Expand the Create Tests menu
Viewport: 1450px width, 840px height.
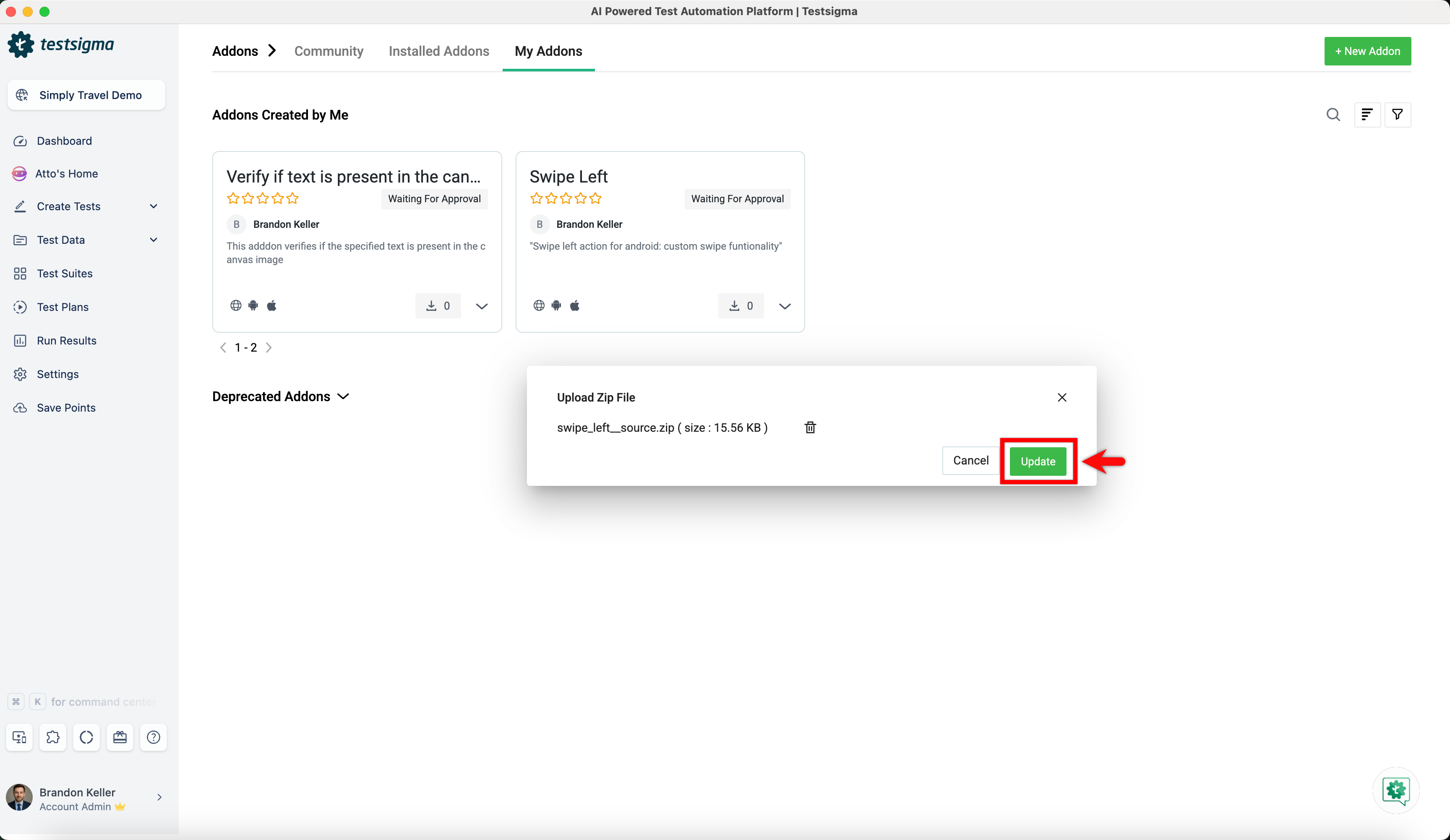(153, 206)
